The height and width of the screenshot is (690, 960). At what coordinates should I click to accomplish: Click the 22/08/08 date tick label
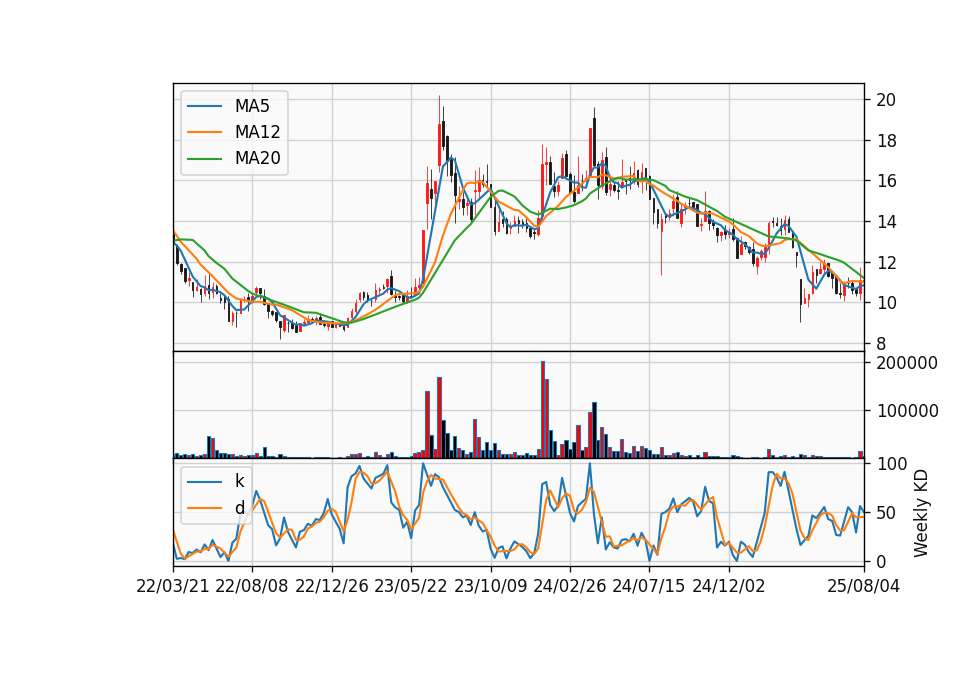point(252,586)
